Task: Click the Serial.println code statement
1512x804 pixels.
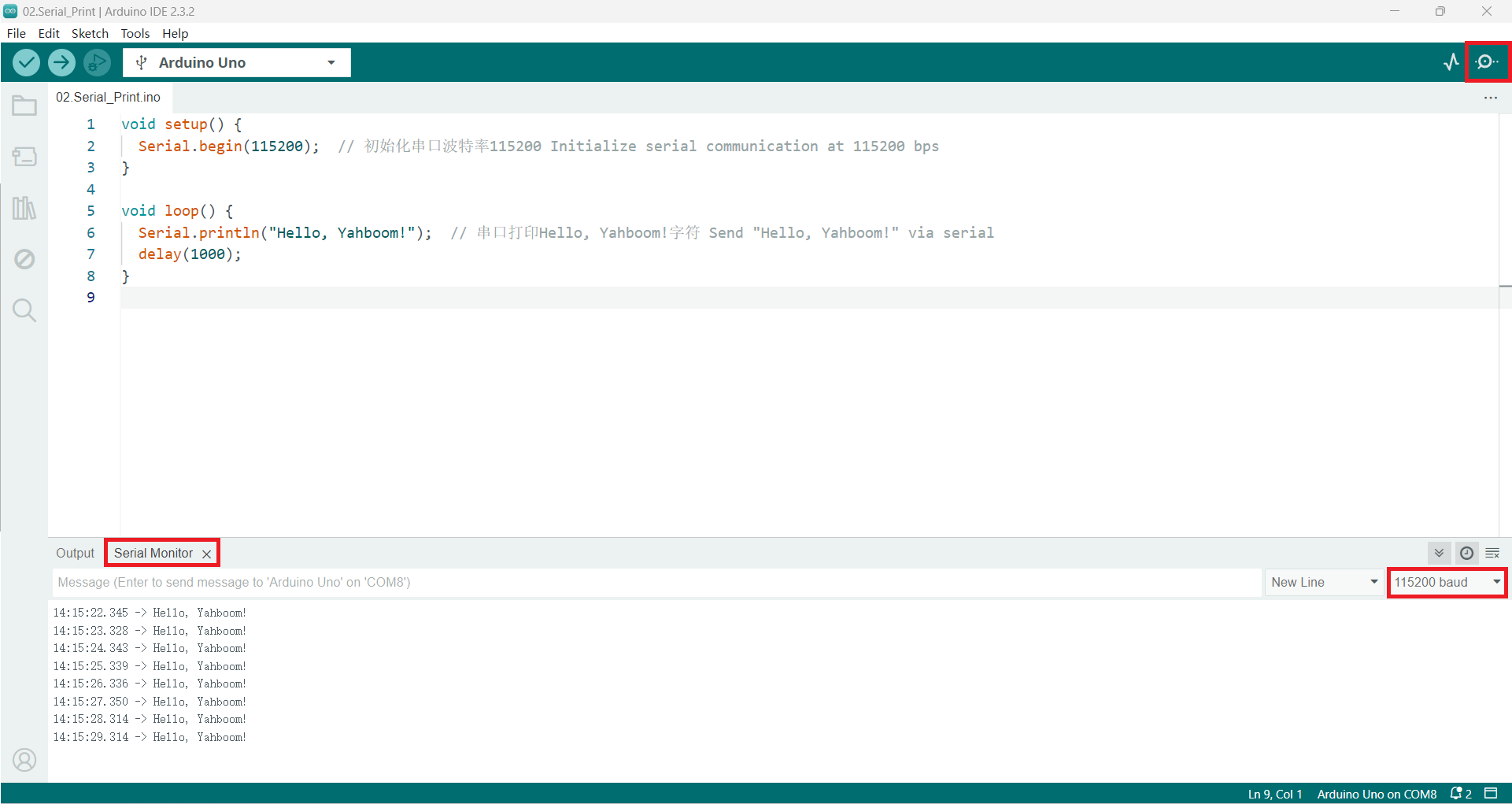Action: coord(285,232)
